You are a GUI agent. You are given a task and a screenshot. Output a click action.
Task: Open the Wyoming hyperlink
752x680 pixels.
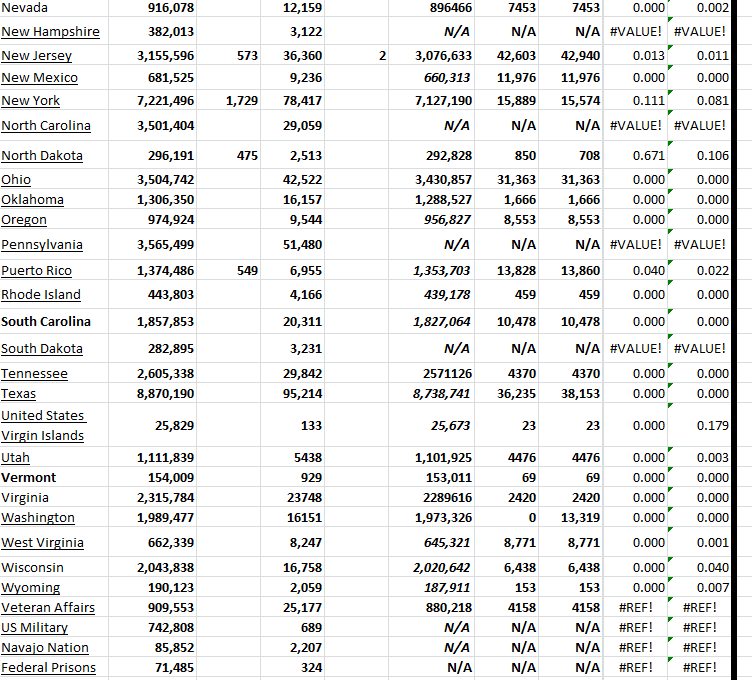pos(31,588)
